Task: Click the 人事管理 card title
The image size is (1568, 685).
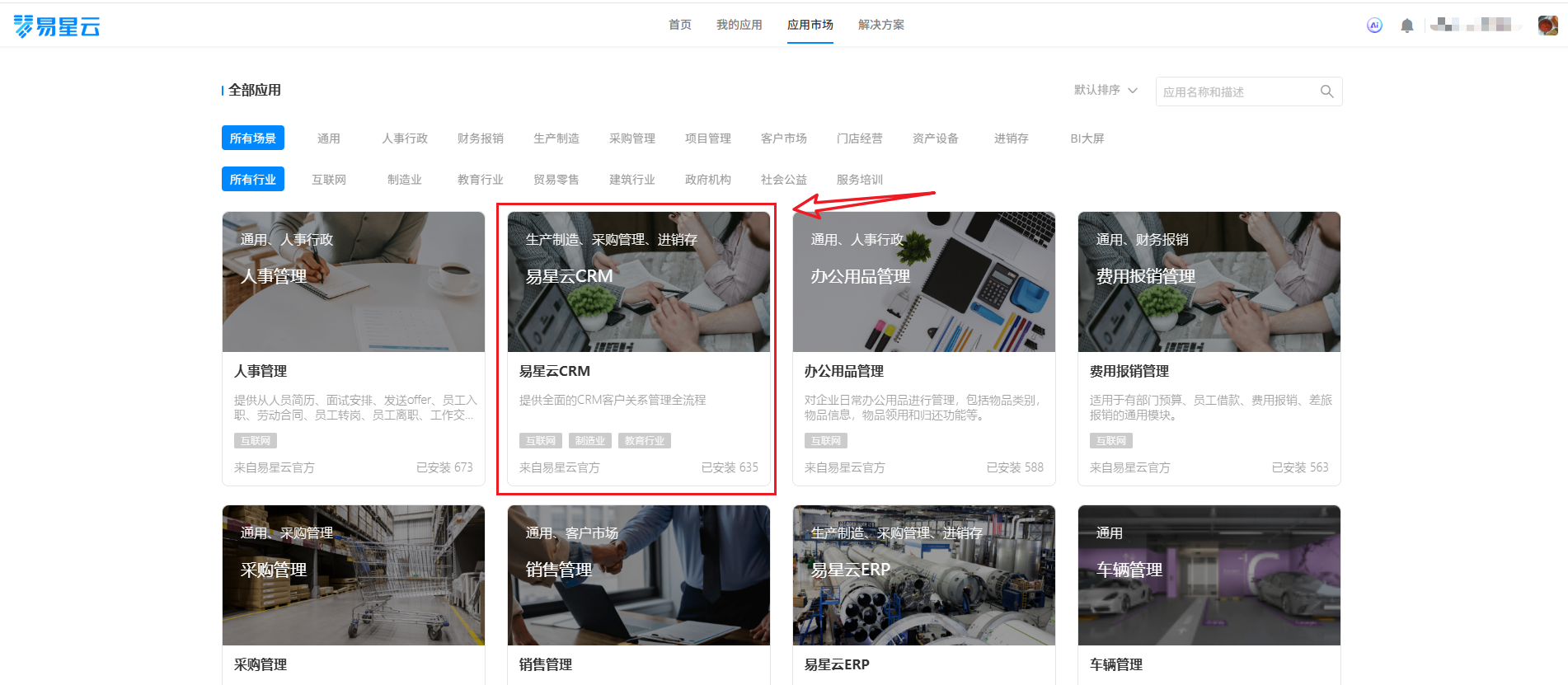Action: tap(261, 371)
